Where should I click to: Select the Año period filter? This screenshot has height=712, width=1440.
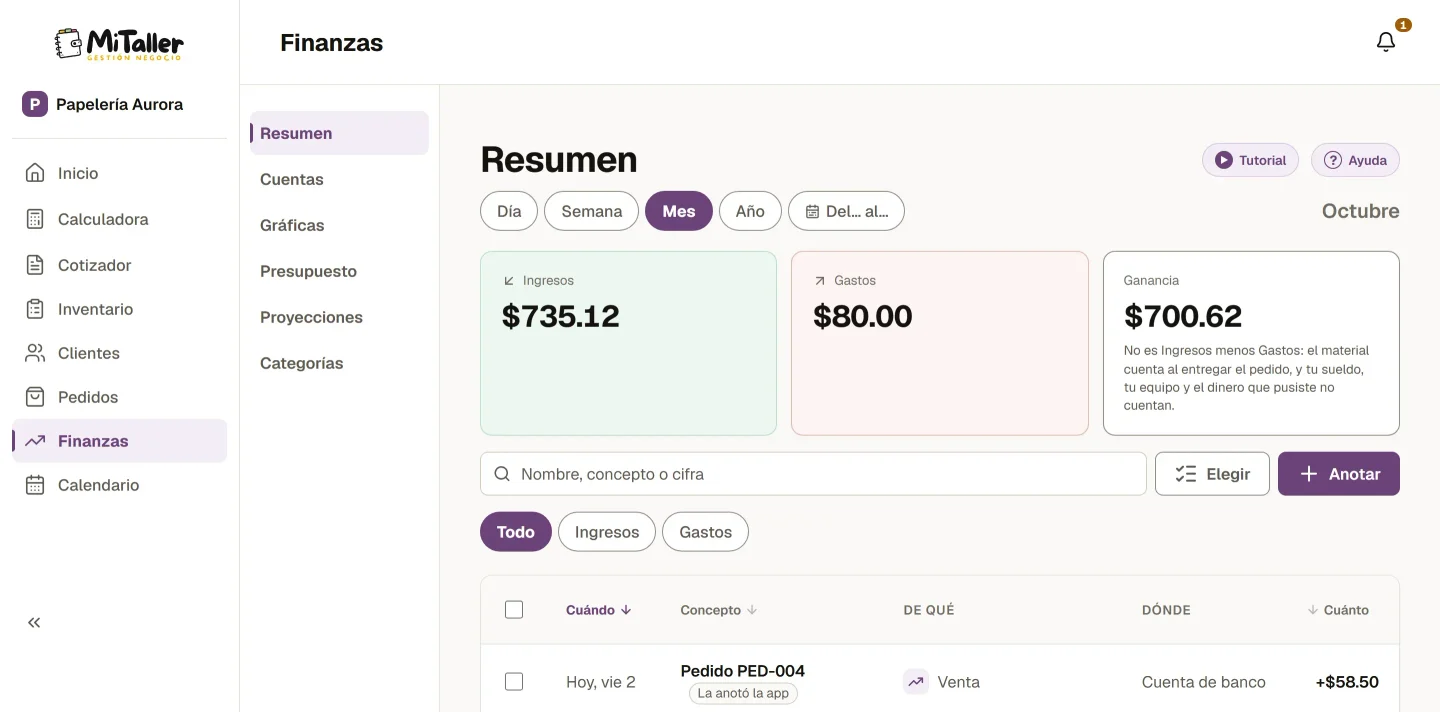tap(750, 211)
